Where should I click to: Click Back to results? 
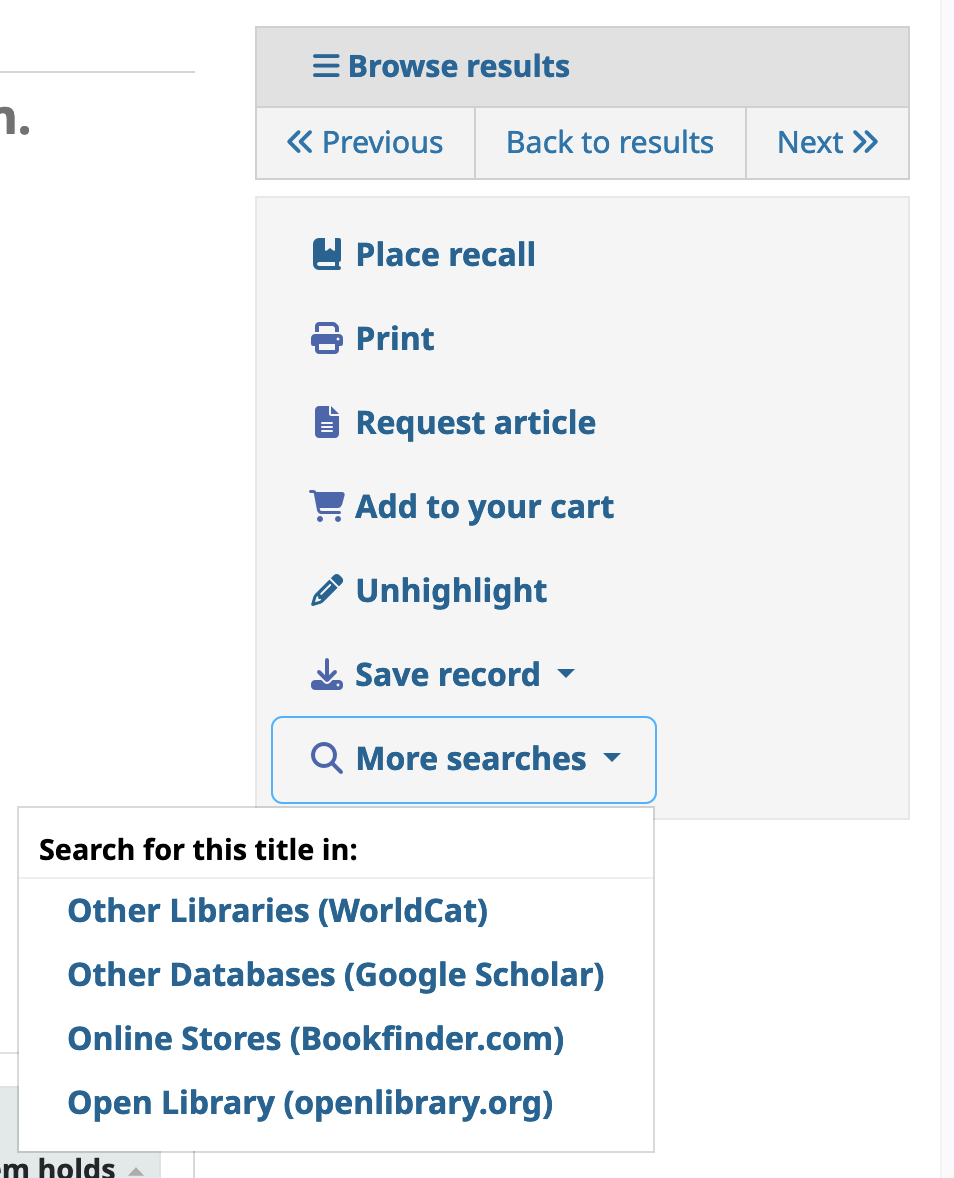pos(610,143)
